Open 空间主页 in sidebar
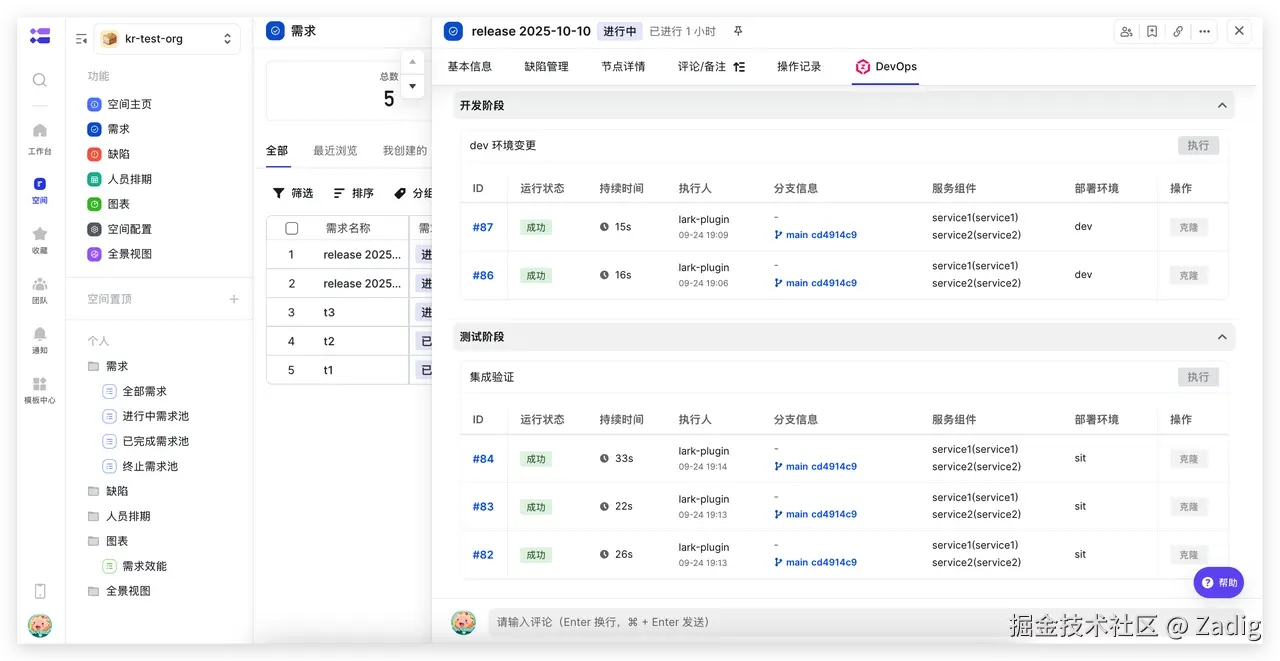Image resolution: width=1280 pixels, height=661 pixels. point(120,104)
